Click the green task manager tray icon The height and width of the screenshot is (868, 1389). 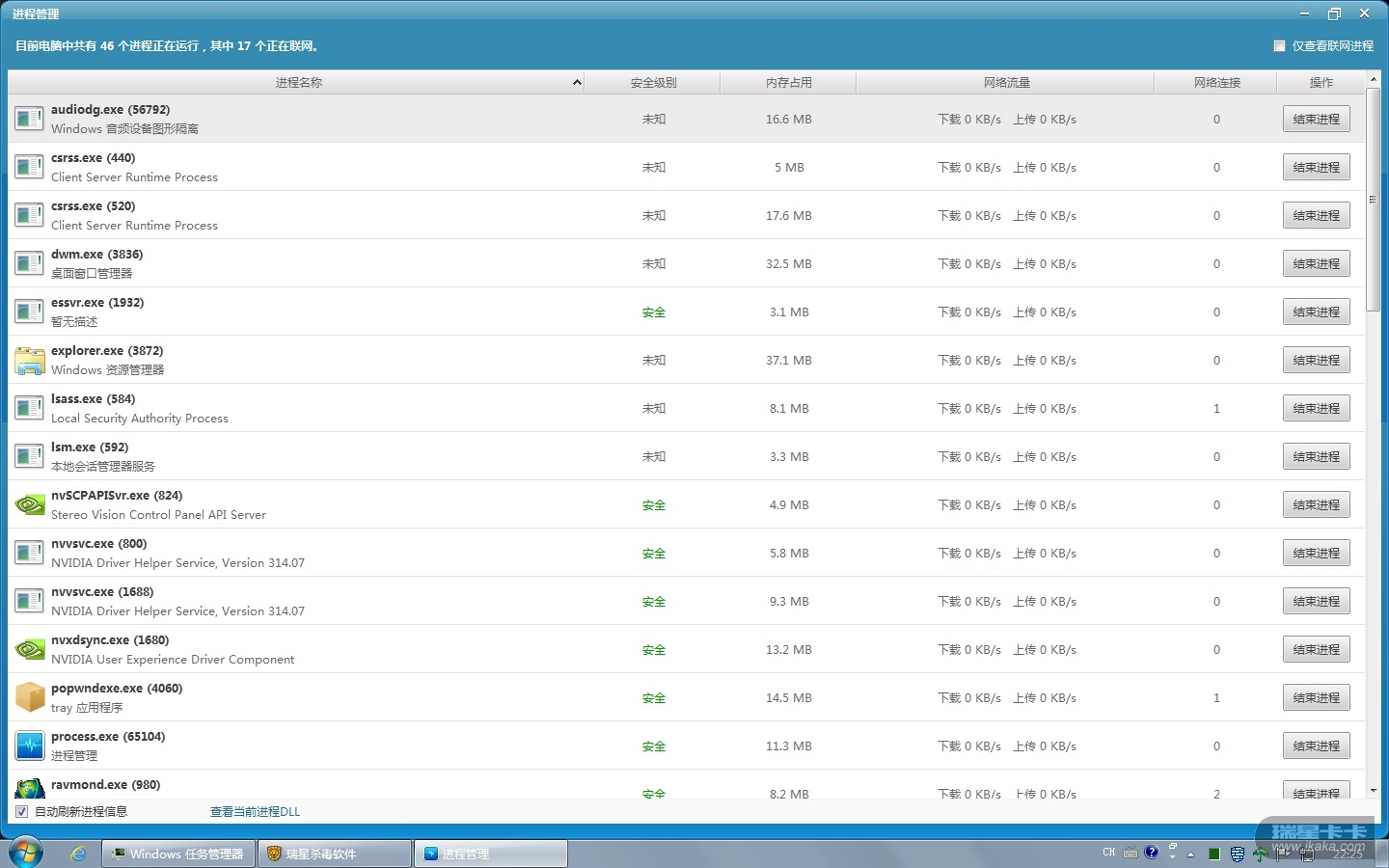tap(1214, 854)
